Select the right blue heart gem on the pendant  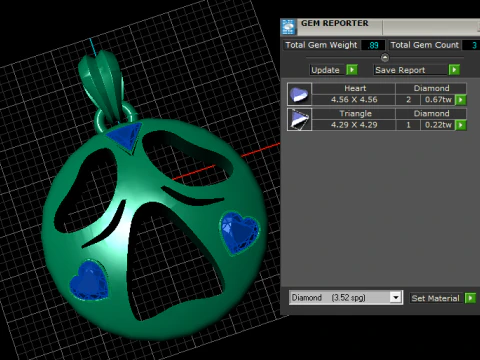240,233
